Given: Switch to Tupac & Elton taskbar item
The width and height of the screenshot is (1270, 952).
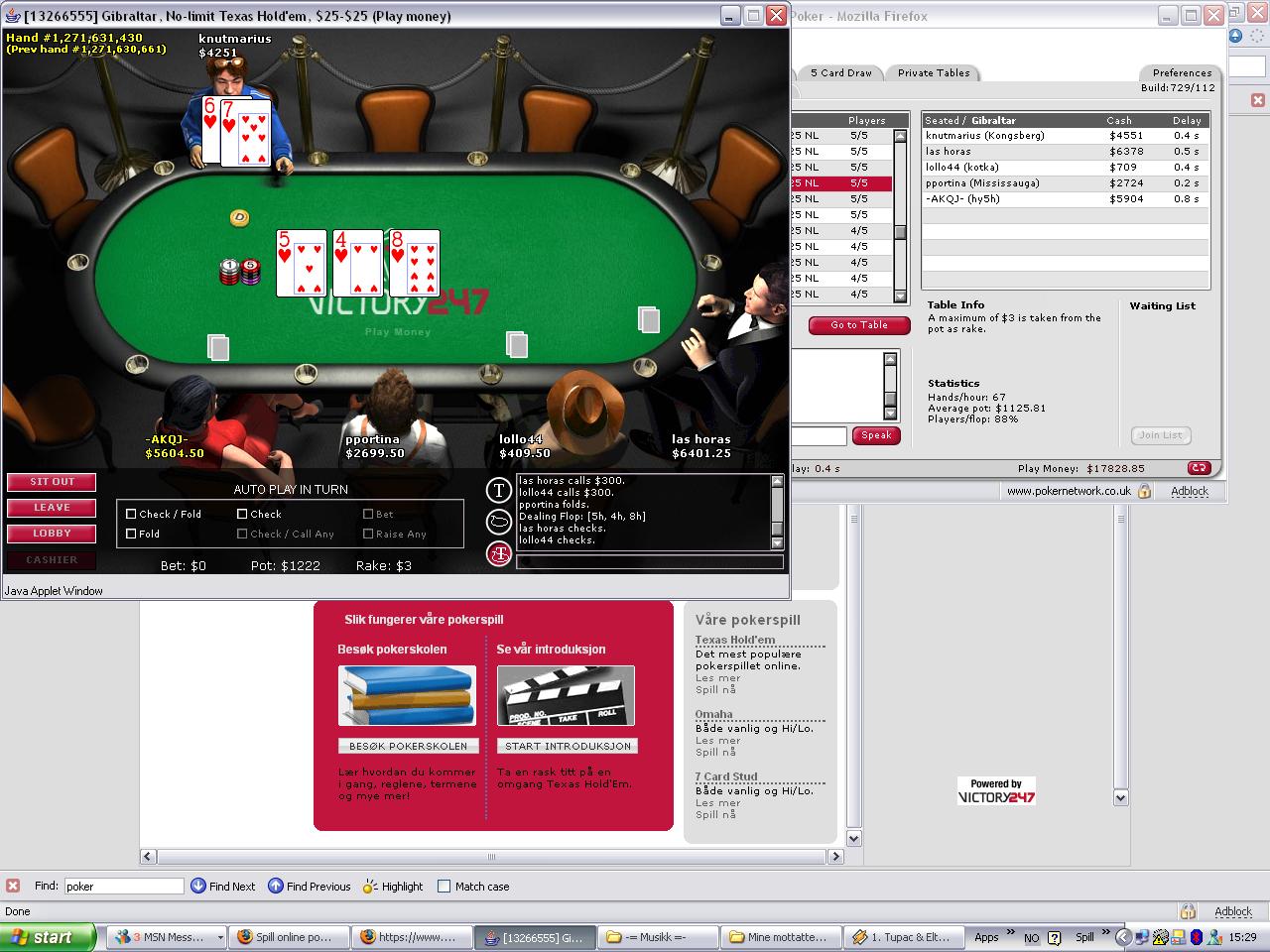Looking at the screenshot, I should click(906, 937).
